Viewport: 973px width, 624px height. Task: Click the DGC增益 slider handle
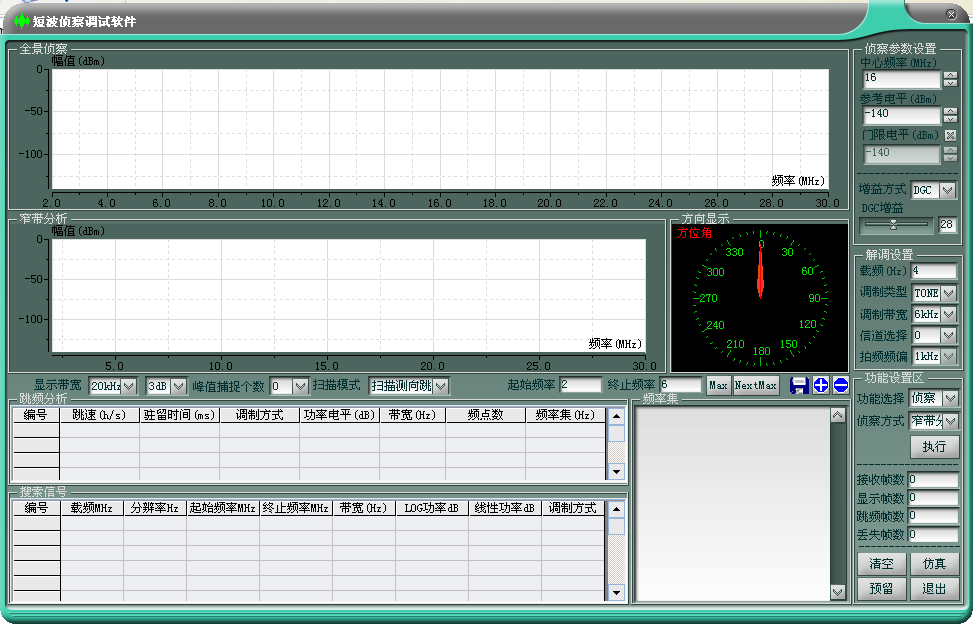tap(894, 225)
